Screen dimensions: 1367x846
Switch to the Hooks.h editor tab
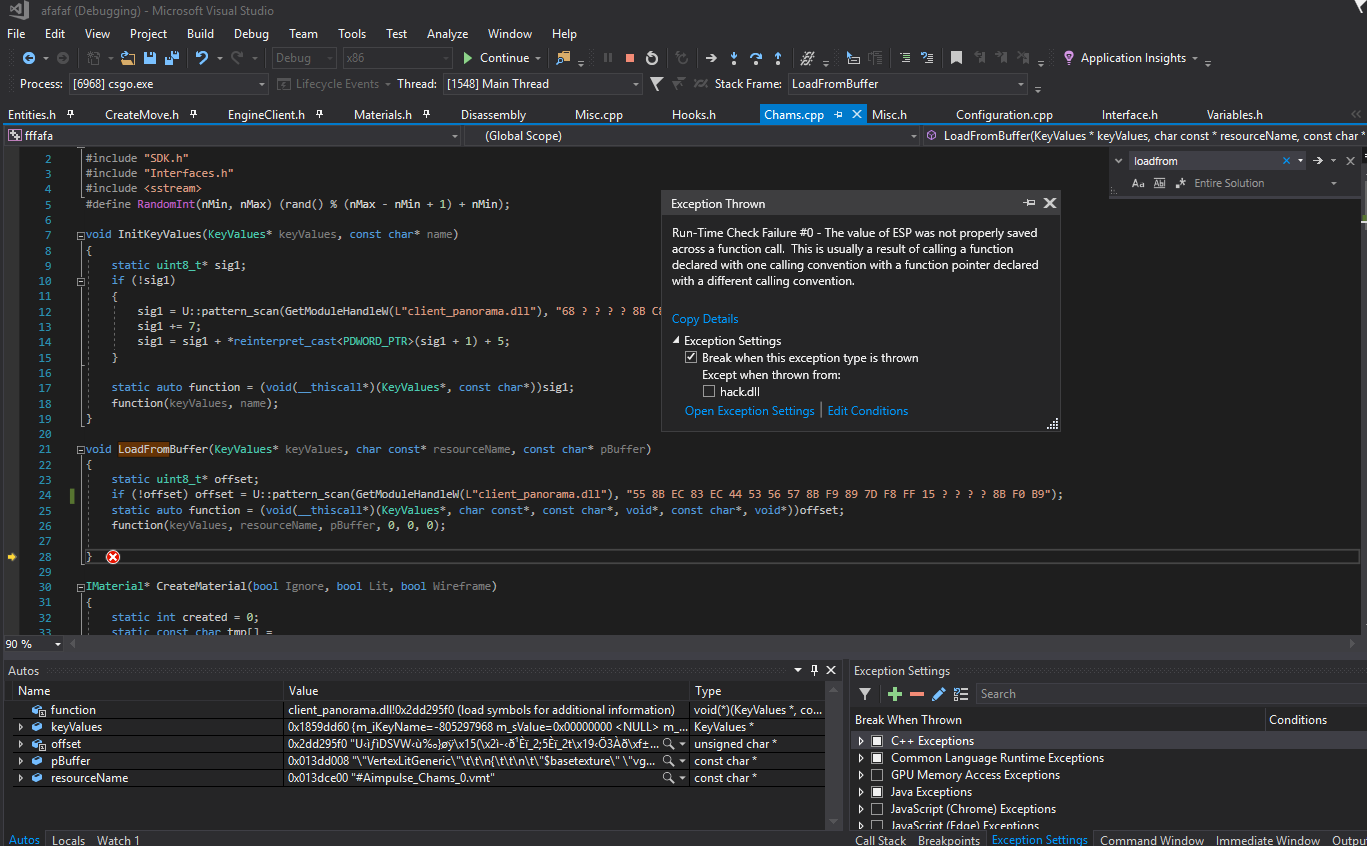693,115
